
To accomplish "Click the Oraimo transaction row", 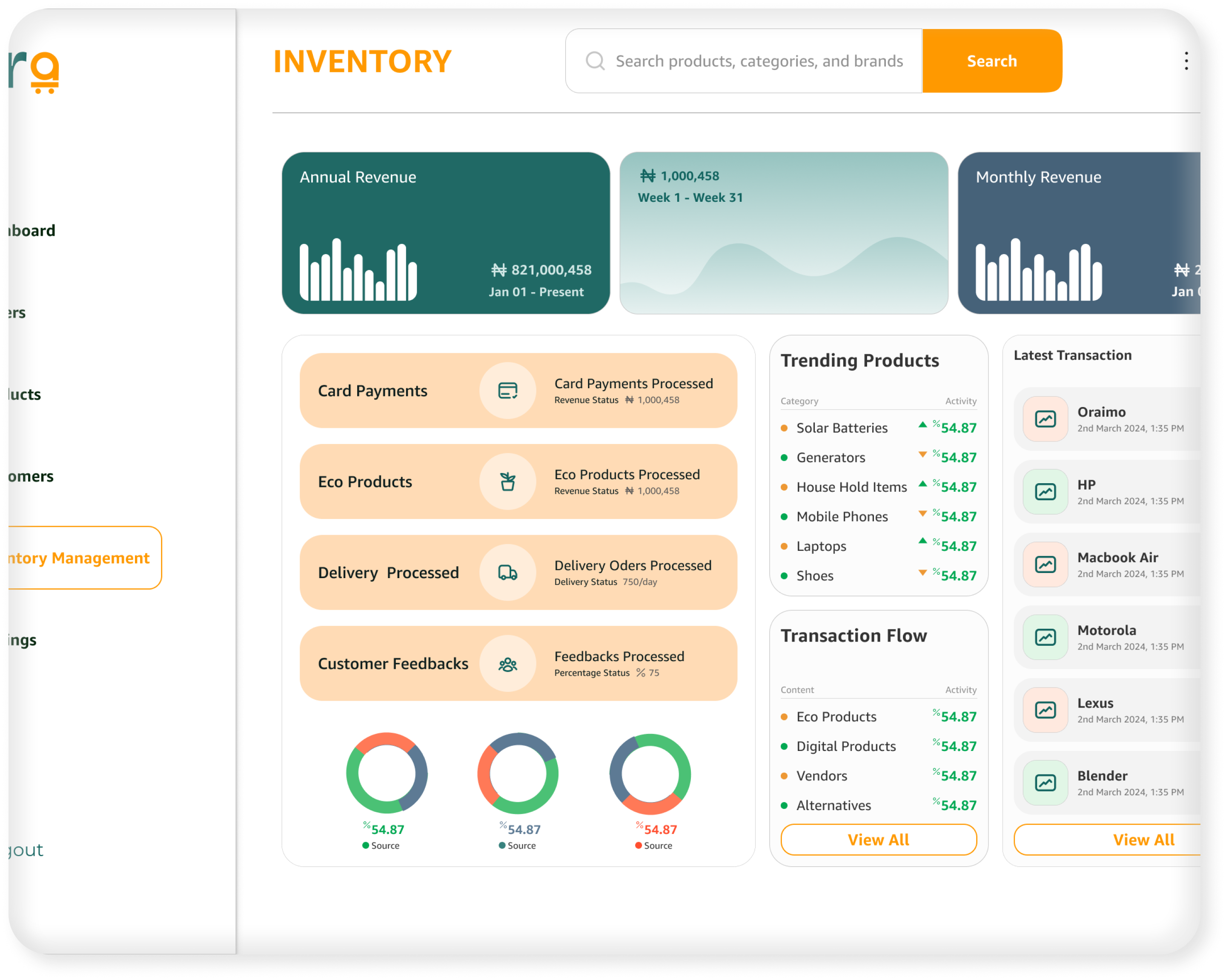I will coord(1106,419).
